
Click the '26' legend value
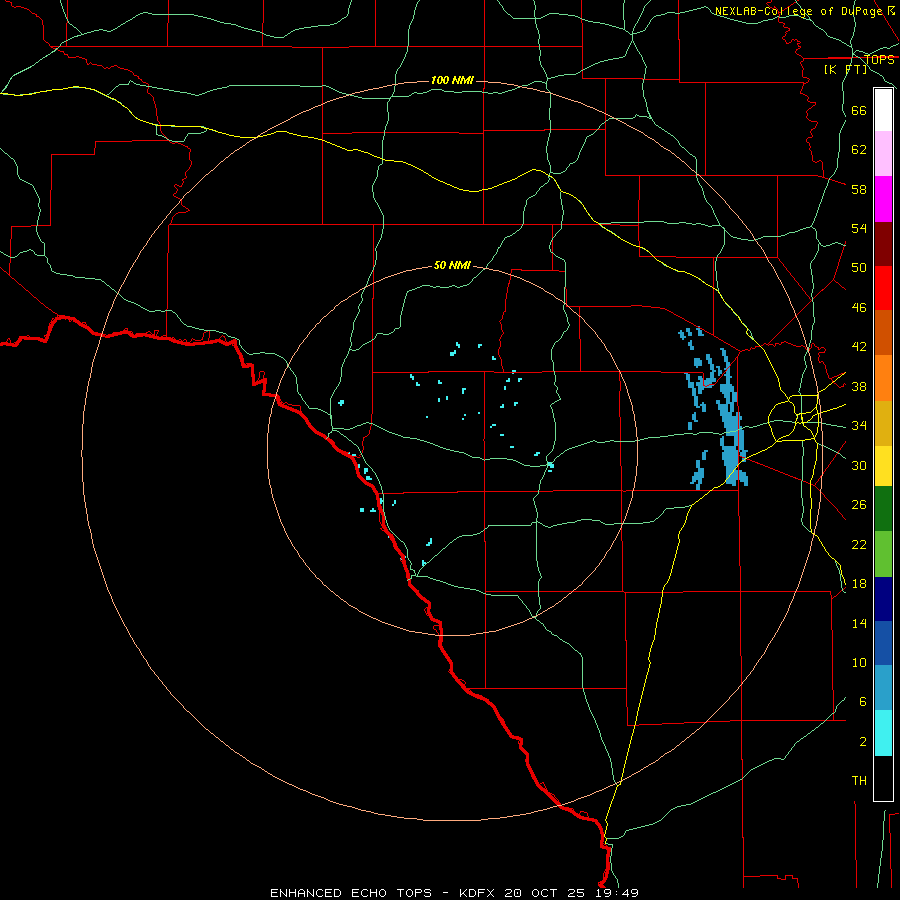[x=859, y=505]
